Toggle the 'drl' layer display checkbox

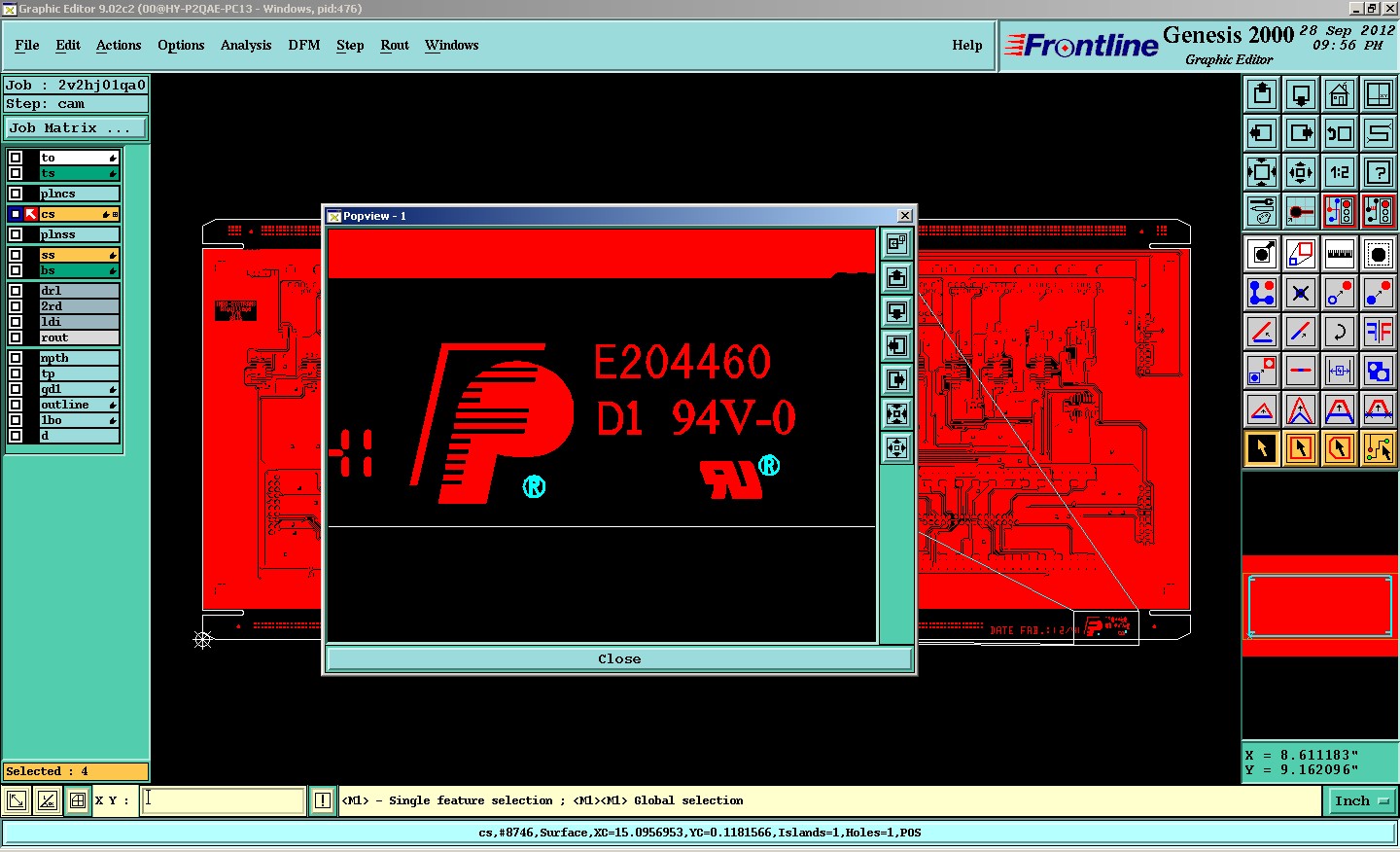16,291
